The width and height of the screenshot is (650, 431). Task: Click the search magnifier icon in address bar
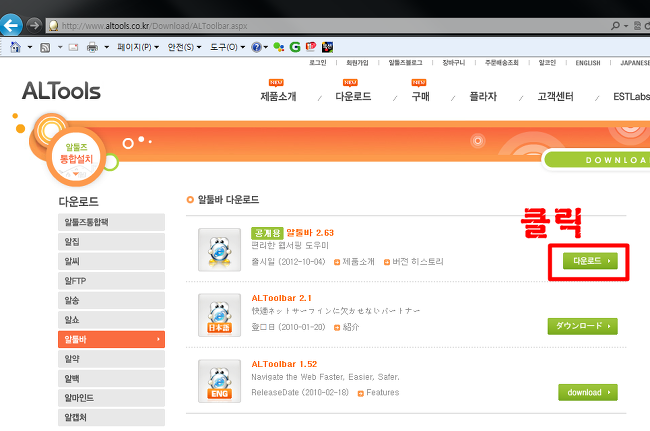pyautogui.click(x=616, y=26)
